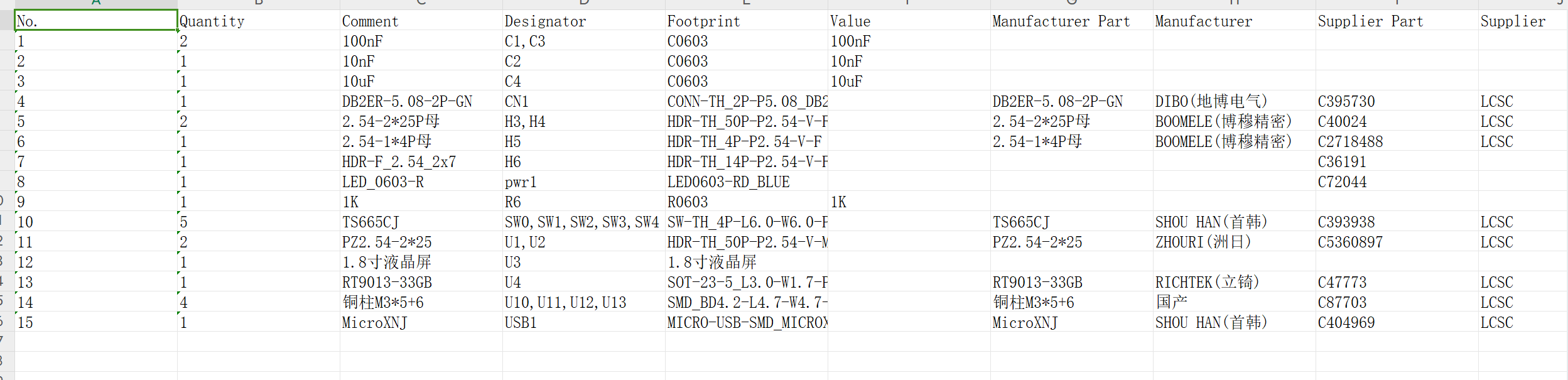Select the 'No.' header cell
The image size is (1568, 380).
(94, 21)
